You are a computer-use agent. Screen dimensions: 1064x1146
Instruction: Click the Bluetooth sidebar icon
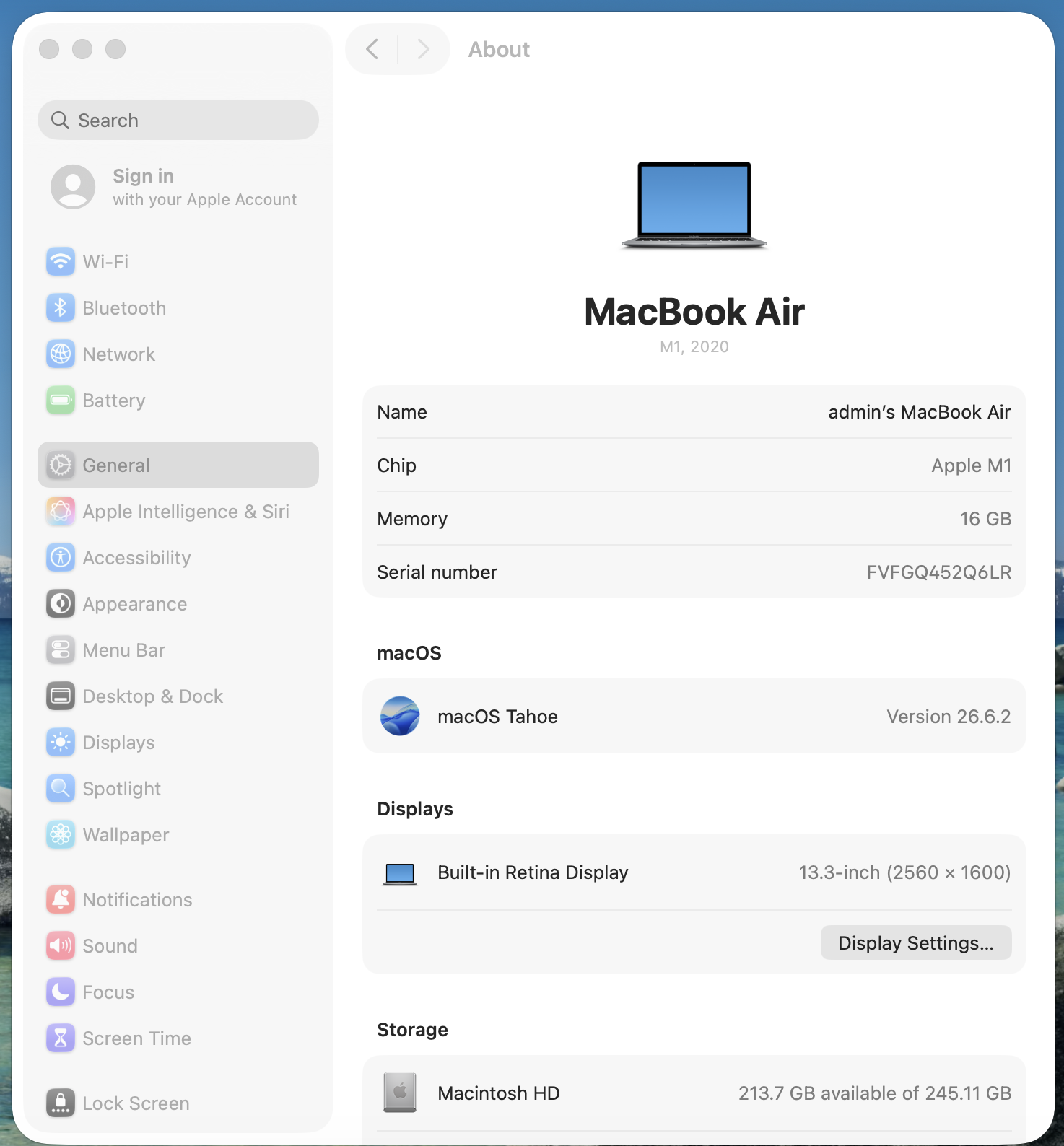(x=61, y=307)
